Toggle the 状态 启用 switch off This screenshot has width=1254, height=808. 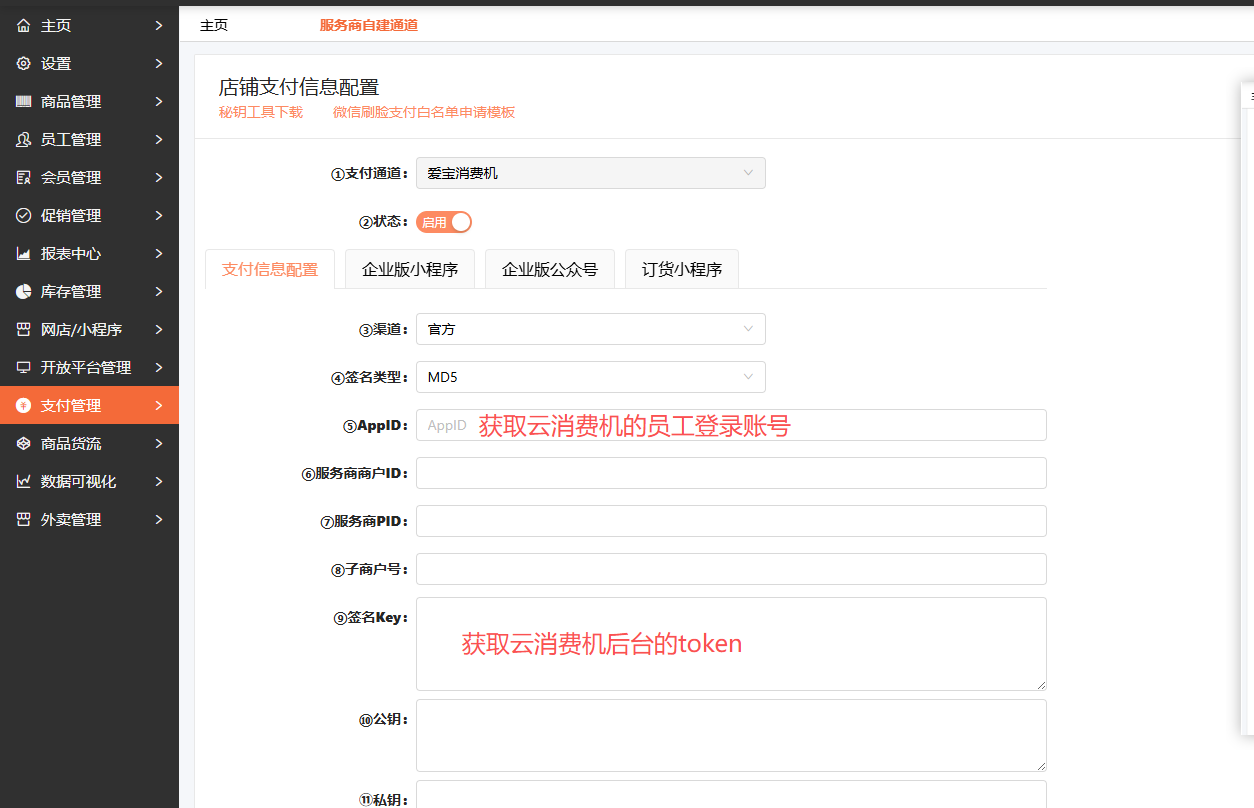pos(444,222)
